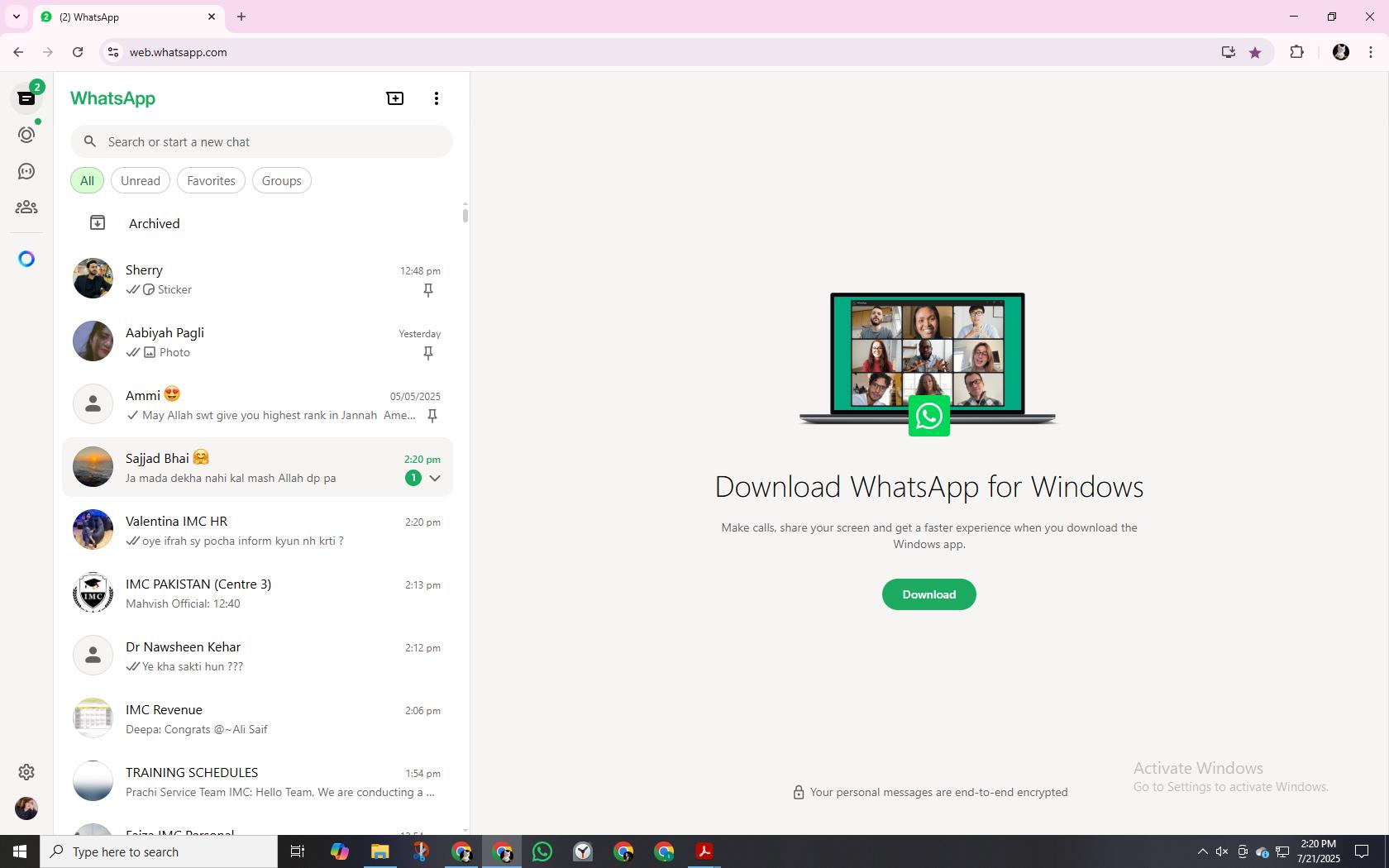Screen dimensions: 1389x868
Task: Open the Chrome Extensions puzzle icon
Action: click(x=1296, y=52)
